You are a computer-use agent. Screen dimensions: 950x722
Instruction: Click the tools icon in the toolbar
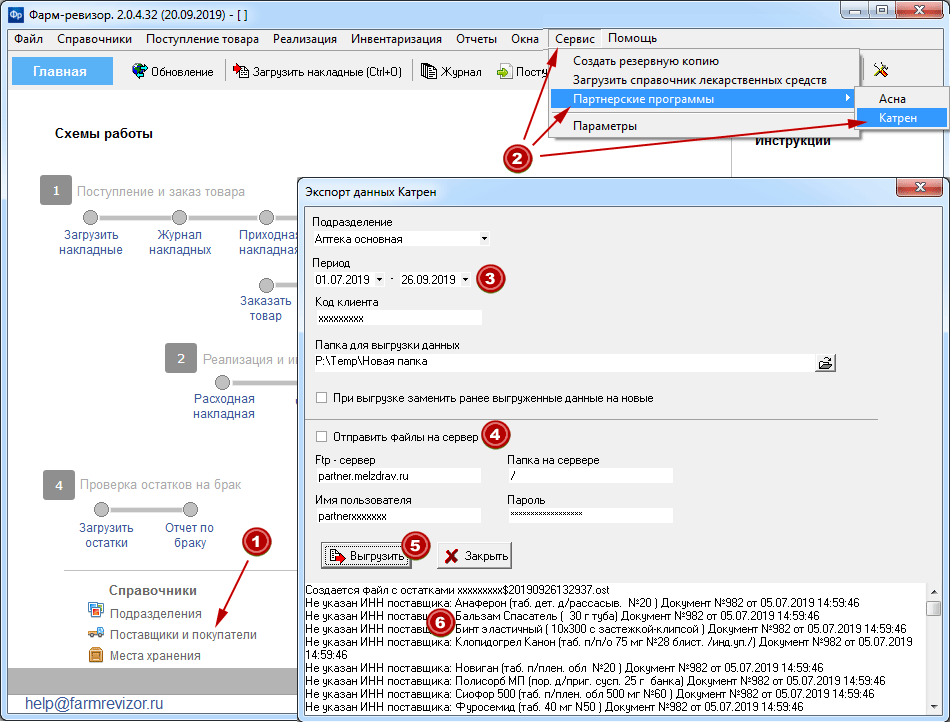[x=880, y=70]
